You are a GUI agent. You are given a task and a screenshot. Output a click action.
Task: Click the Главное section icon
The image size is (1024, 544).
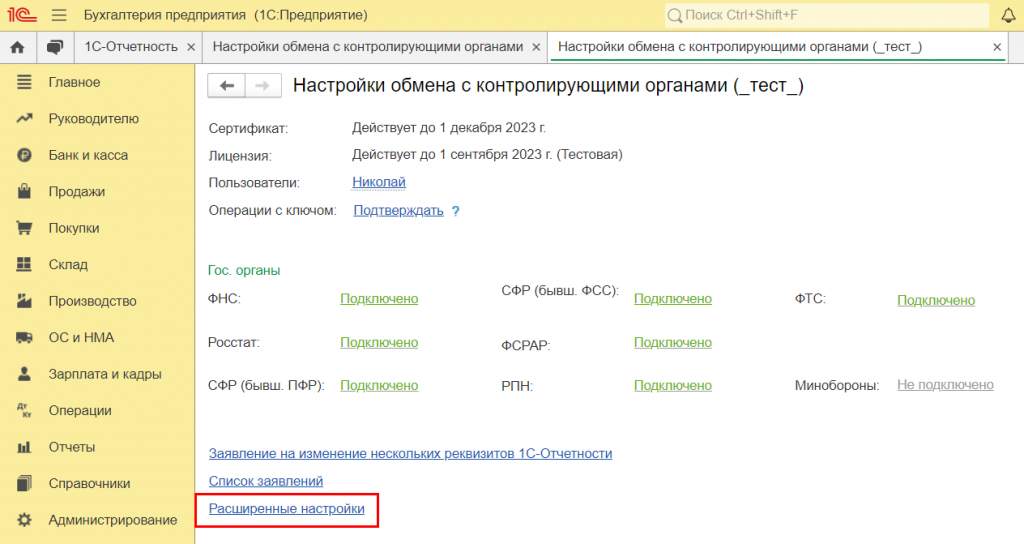tap(24, 82)
